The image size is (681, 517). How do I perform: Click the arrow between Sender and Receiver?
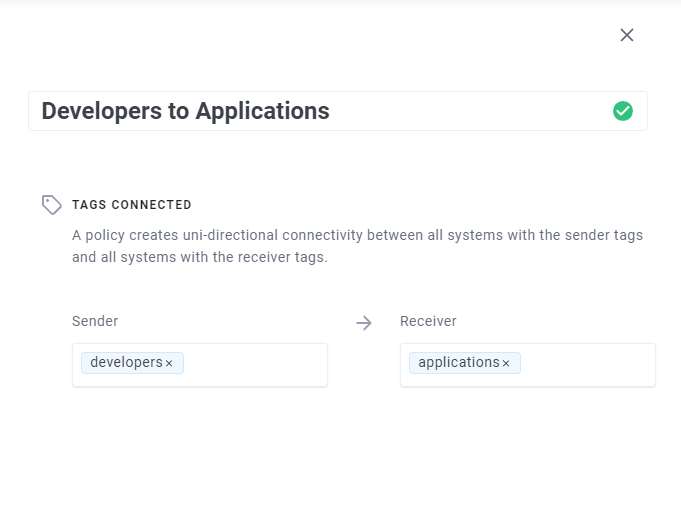(x=364, y=323)
